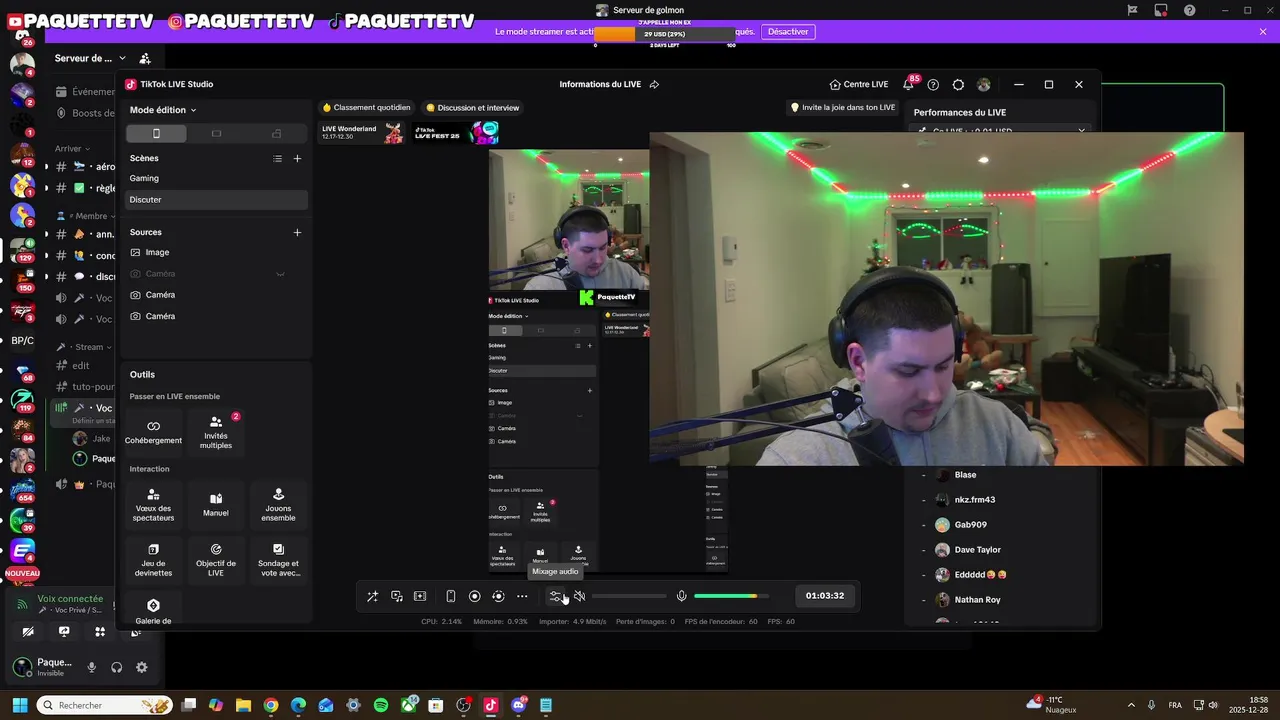Collapse the Arriver category in Discord
Image resolution: width=1280 pixels, height=720 pixels.
(x=73, y=149)
